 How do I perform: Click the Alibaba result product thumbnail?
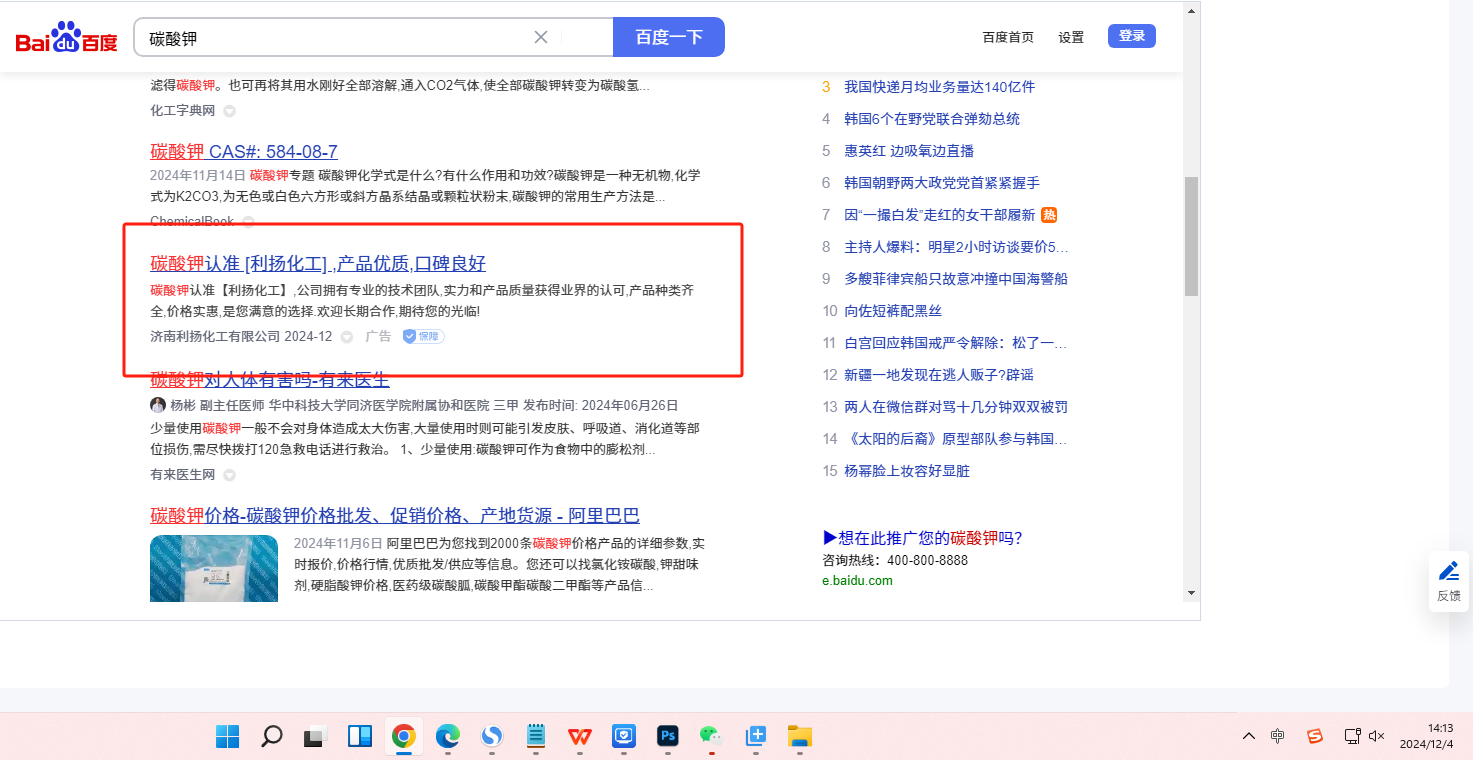pyautogui.click(x=214, y=568)
